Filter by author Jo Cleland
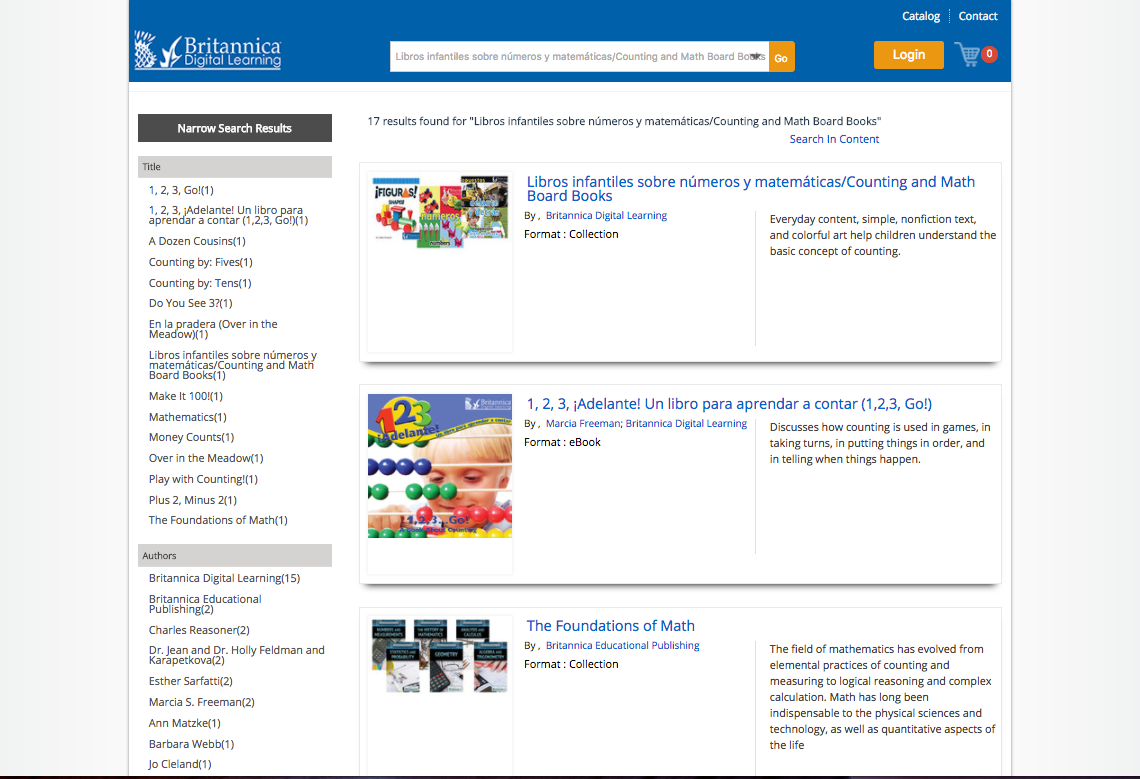The width and height of the screenshot is (1140, 779). (x=180, y=764)
